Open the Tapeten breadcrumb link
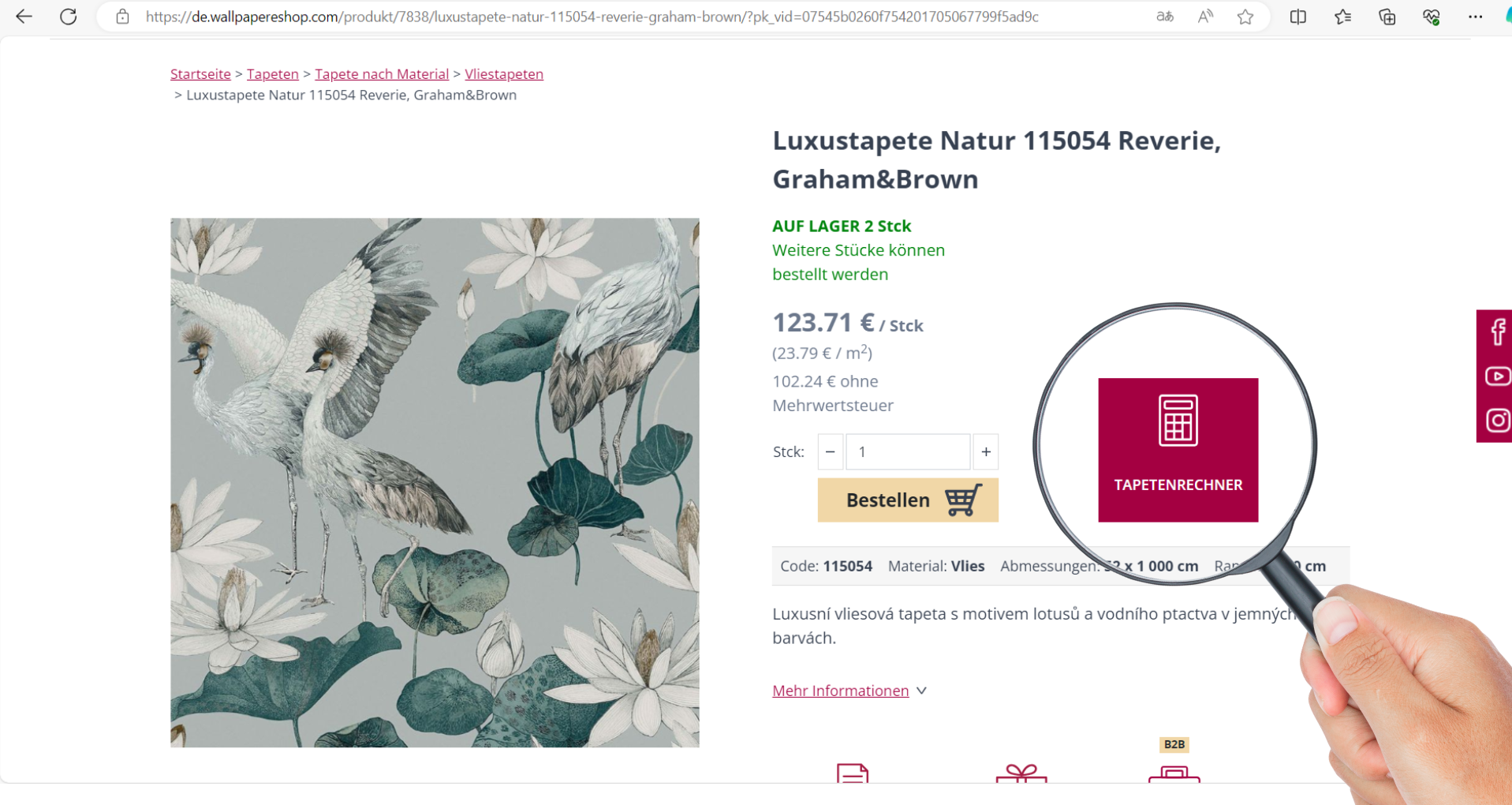Screen dimensions: 1512x805 coord(272,74)
